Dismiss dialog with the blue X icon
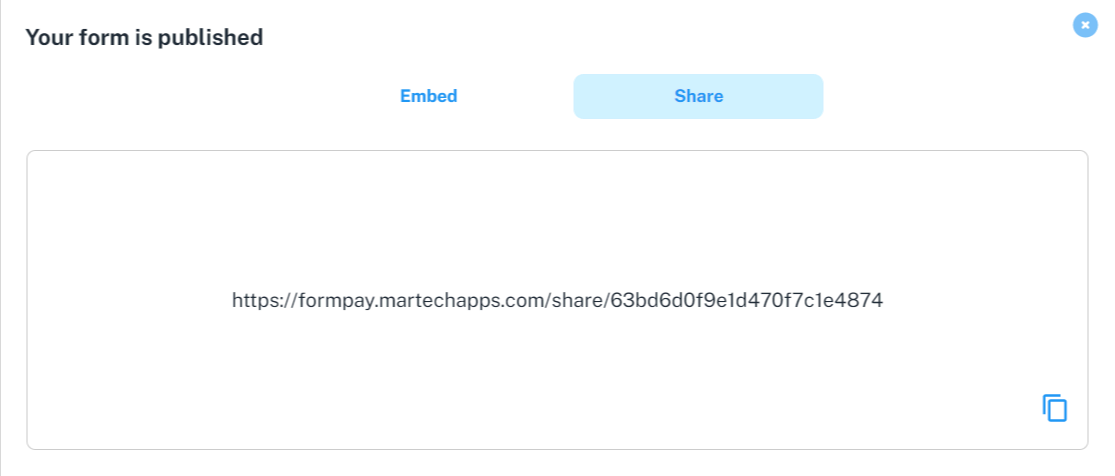This screenshot has height=476, width=1115. coord(1085,25)
